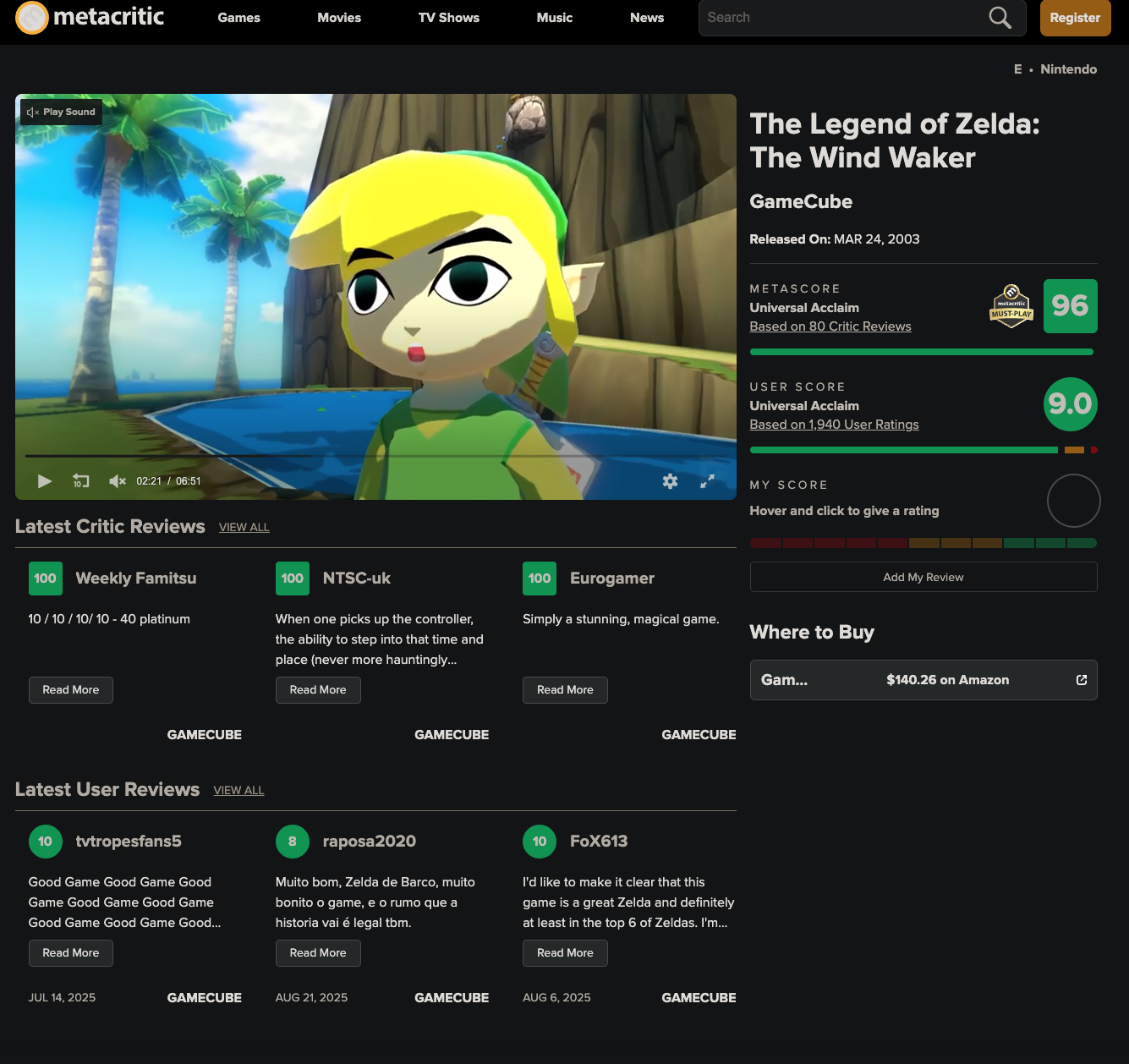
Task: Read more of tvtropesfans5 review
Action: (x=71, y=953)
